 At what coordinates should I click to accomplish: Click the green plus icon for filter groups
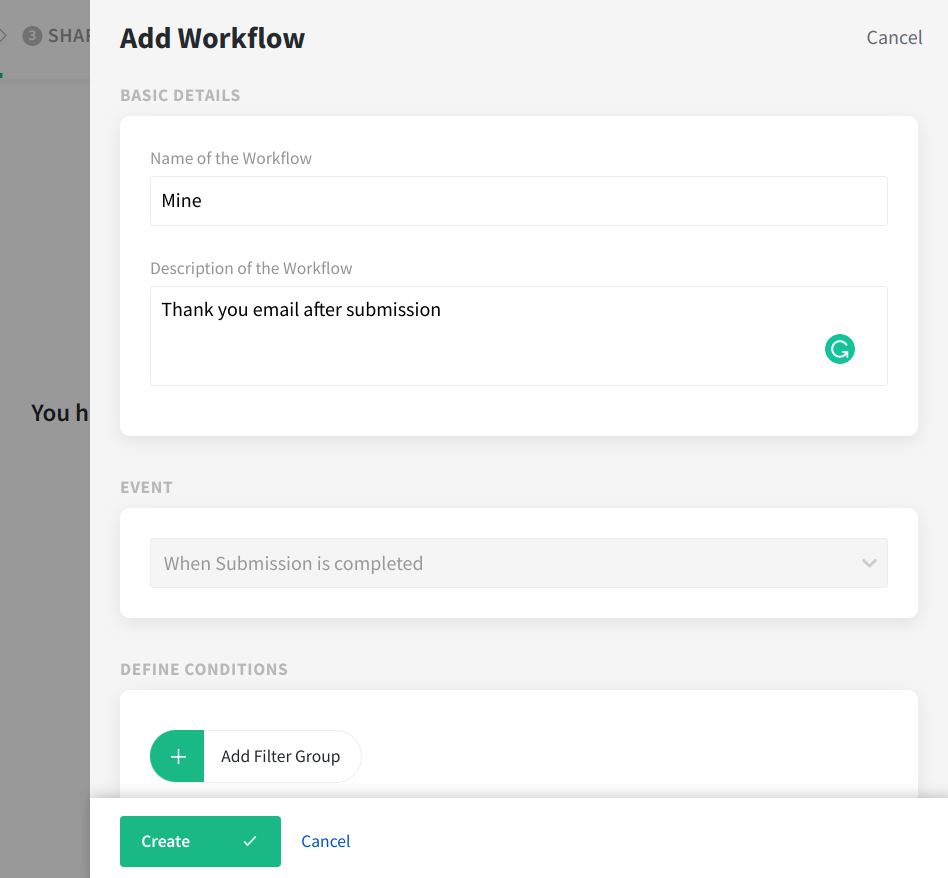(x=178, y=756)
